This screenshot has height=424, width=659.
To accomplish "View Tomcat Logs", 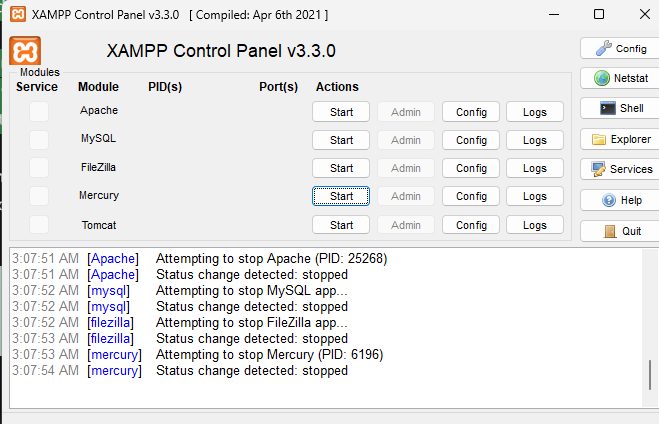I will (x=535, y=225).
